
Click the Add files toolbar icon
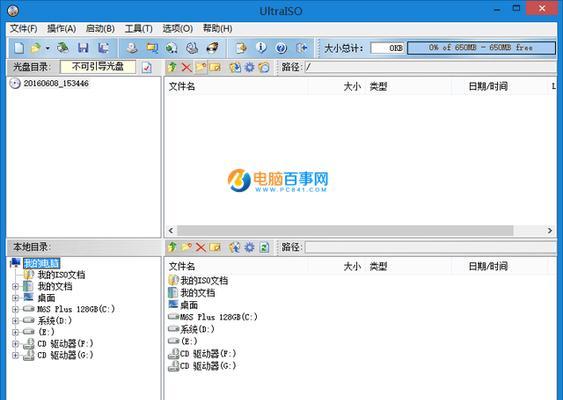241,48
